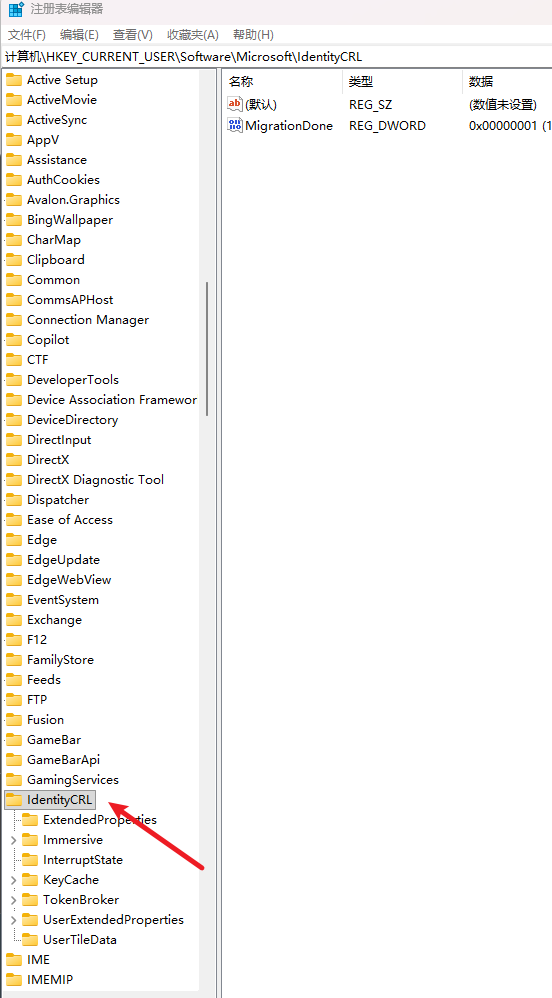The image size is (552, 998).
Task: Select the CharMap folder icon
Action: (x=14, y=240)
